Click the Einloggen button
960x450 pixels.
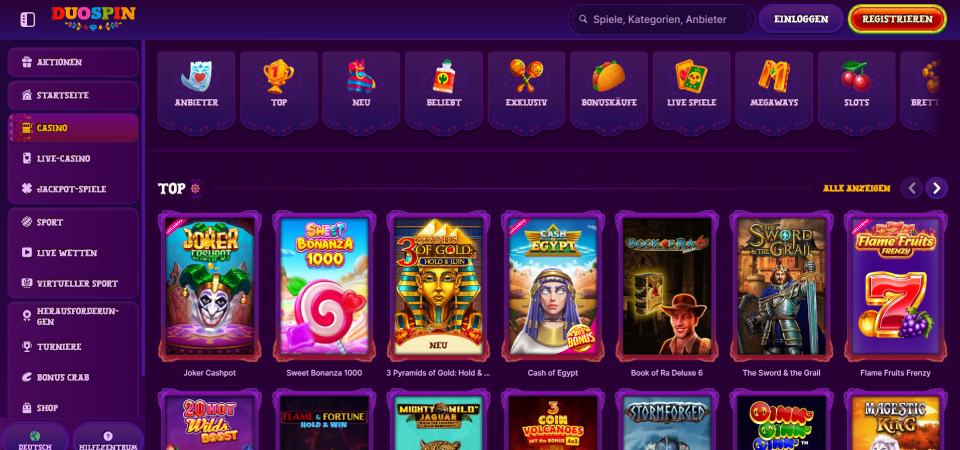click(801, 19)
